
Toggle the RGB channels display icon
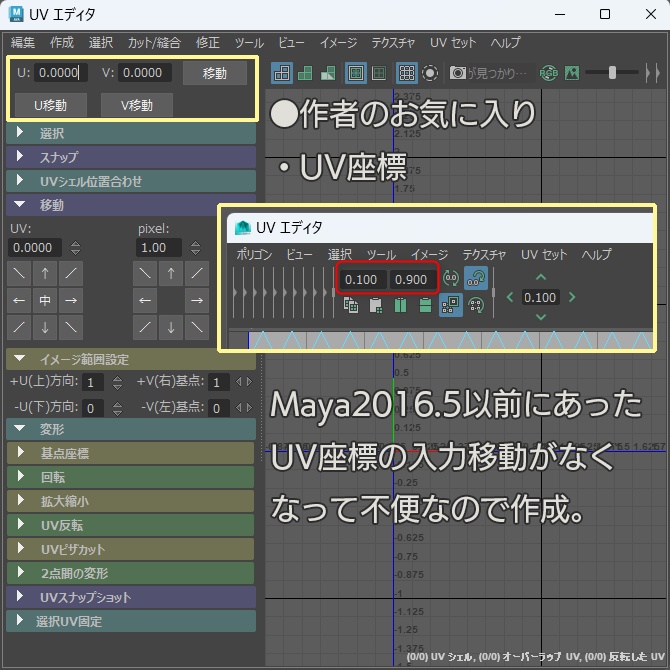point(549,73)
